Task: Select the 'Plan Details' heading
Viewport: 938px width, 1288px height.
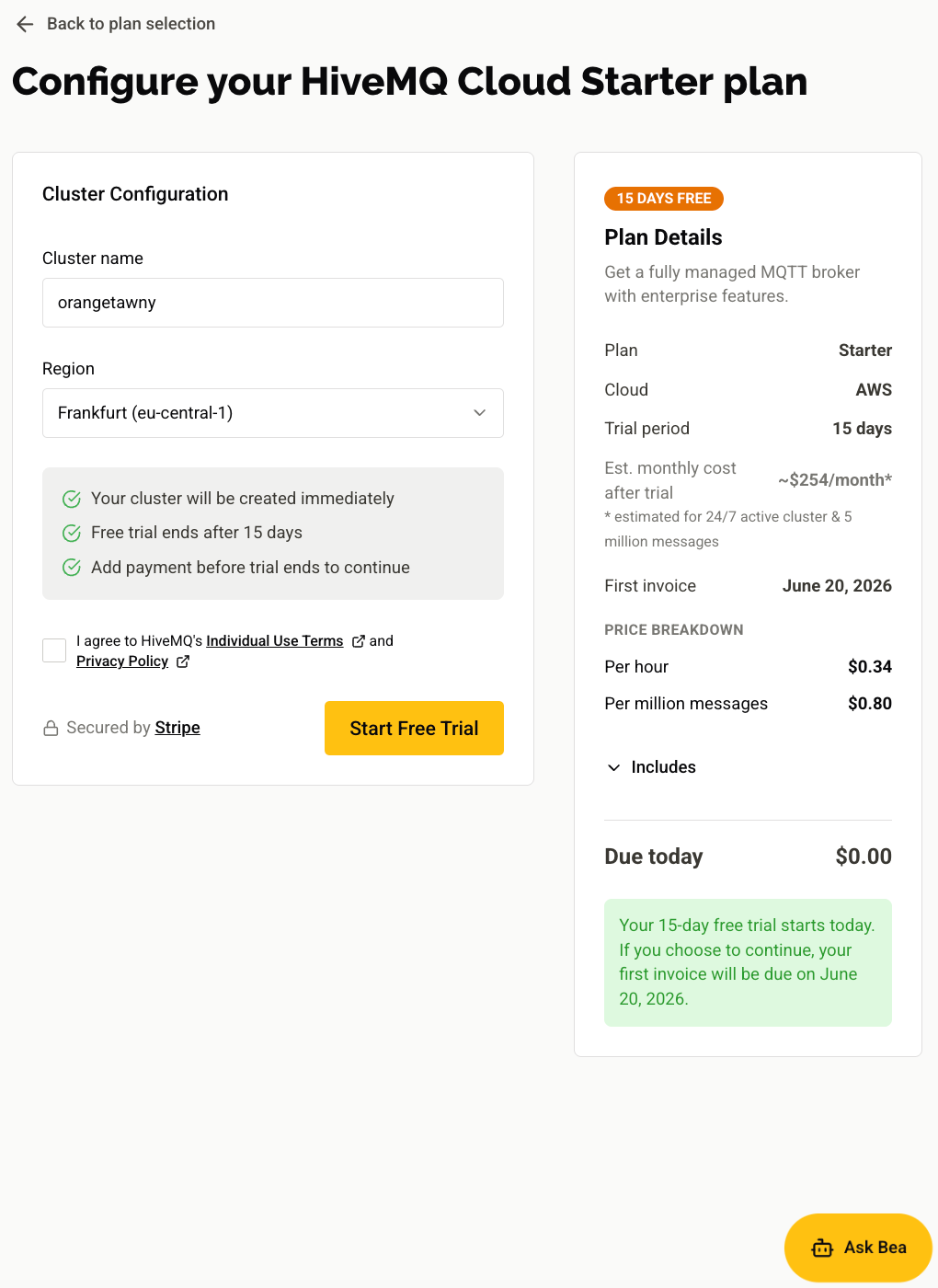Action: pyautogui.click(x=663, y=237)
